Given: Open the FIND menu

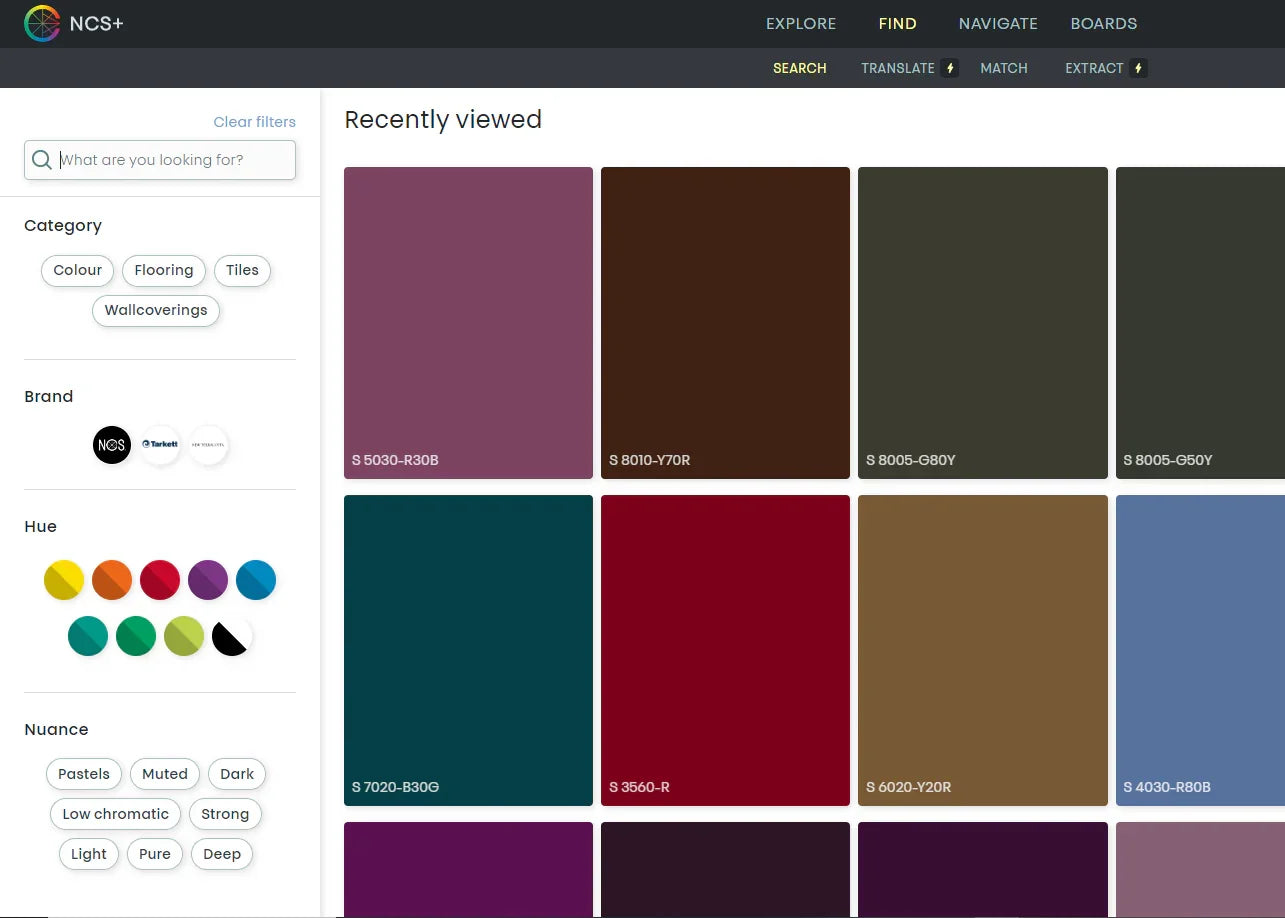Looking at the screenshot, I should pyautogui.click(x=897, y=23).
